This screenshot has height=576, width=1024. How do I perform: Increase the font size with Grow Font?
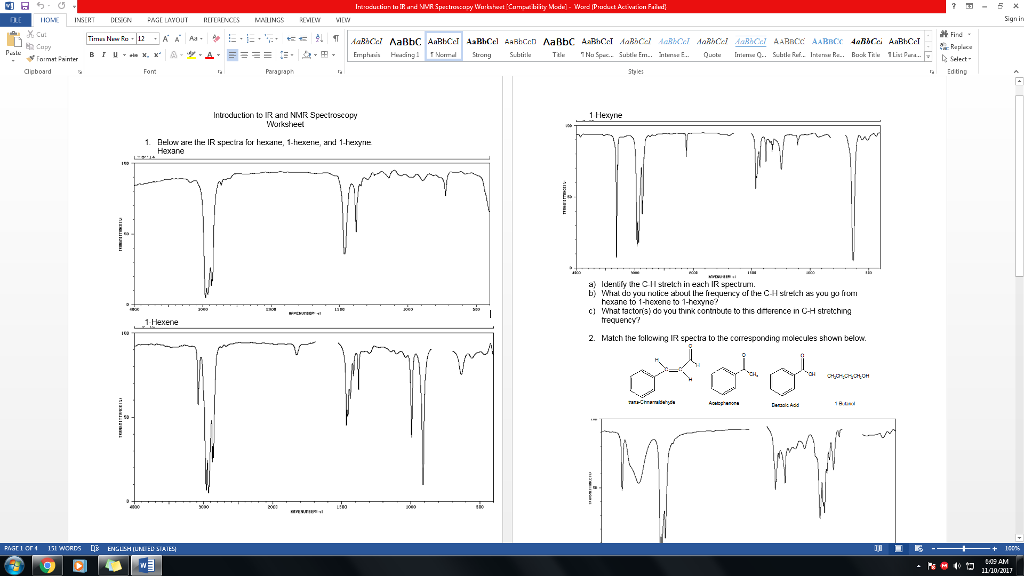pyautogui.click(x=166, y=39)
